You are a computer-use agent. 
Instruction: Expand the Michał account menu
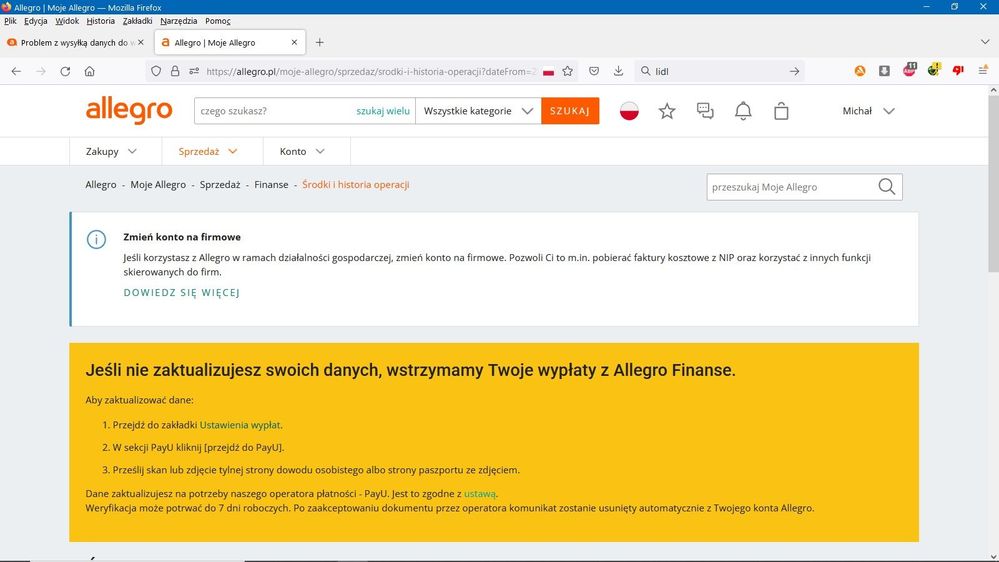(x=868, y=111)
